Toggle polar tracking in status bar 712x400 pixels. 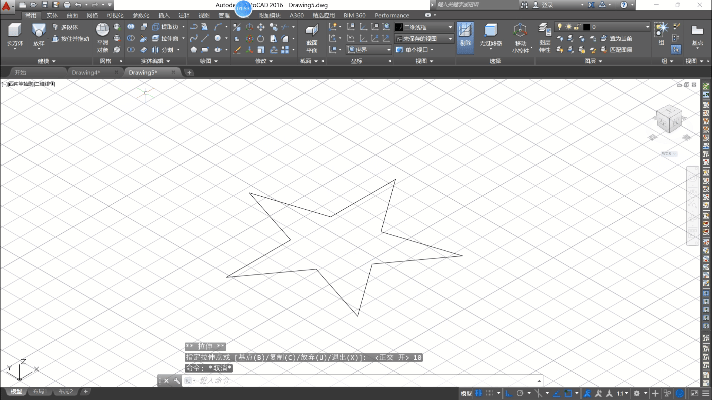520,393
